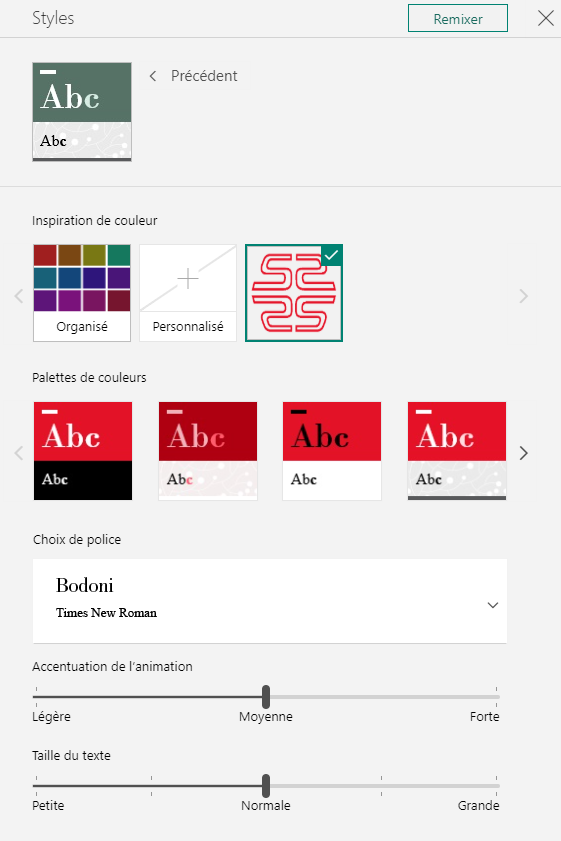The width and height of the screenshot is (561, 841).
Task: Select the green Abc current style thumbnail
Action: click(82, 112)
